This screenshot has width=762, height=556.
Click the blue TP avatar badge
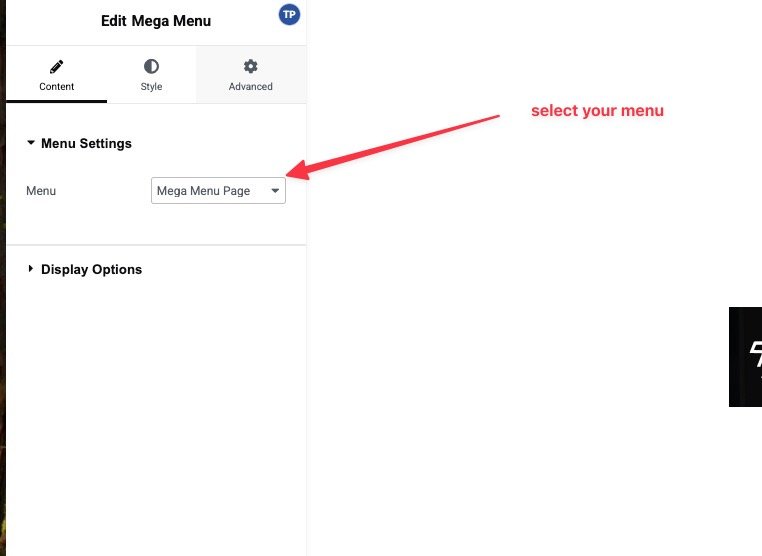pyautogui.click(x=289, y=15)
